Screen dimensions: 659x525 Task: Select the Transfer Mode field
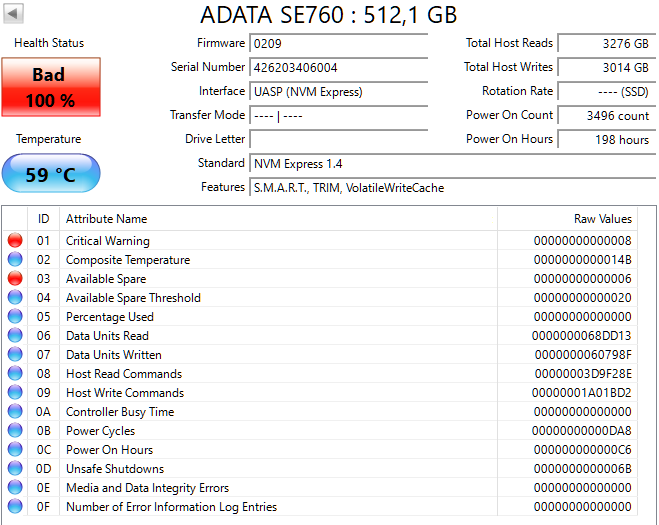coord(339,115)
